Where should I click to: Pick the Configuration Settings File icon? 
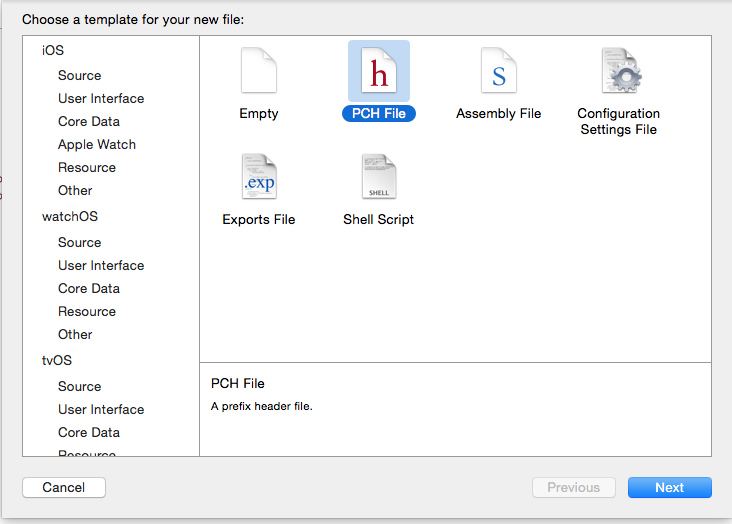coord(619,71)
